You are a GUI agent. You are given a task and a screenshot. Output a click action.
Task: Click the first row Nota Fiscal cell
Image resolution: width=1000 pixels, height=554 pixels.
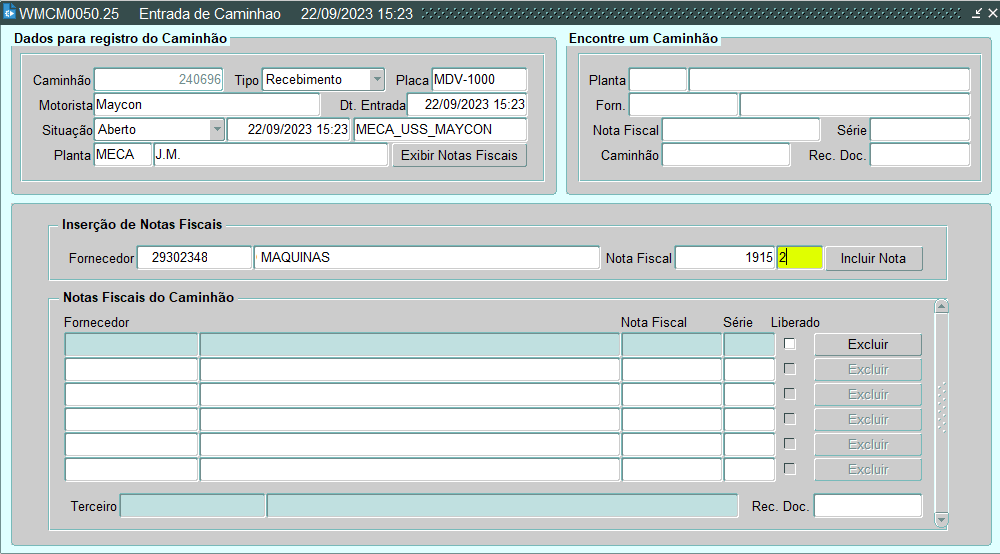[672, 344]
